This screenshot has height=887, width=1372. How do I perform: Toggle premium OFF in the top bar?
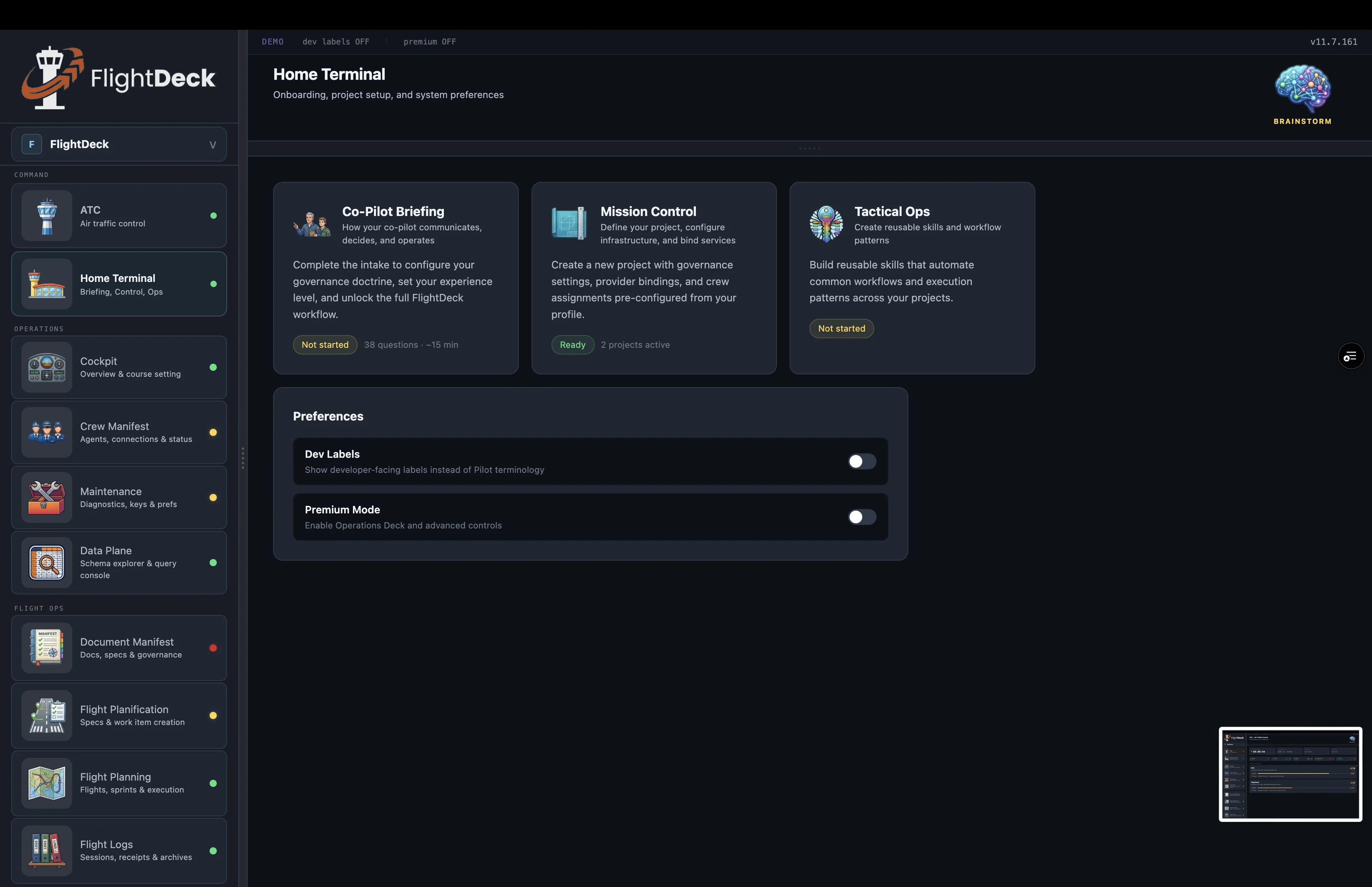pyautogui.click(x=430, y=41)
